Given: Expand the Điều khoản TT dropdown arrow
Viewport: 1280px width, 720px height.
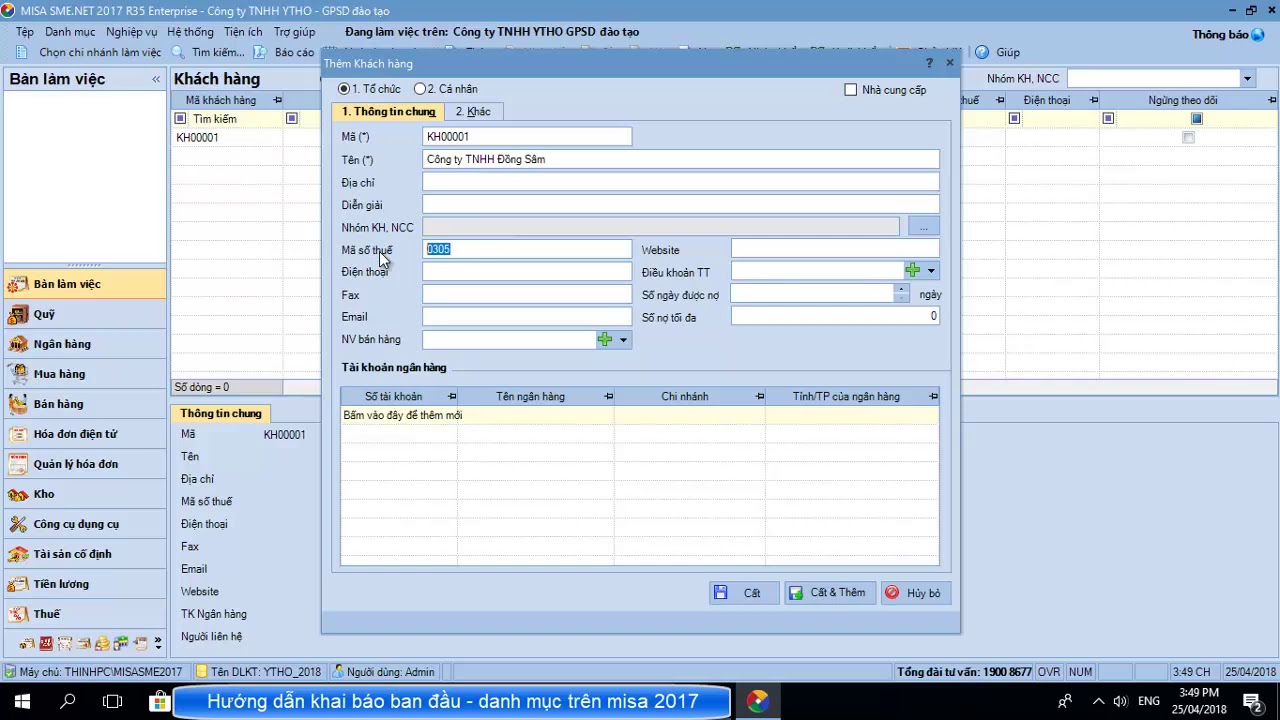Looking at the screenshot, I should (931, 271).
